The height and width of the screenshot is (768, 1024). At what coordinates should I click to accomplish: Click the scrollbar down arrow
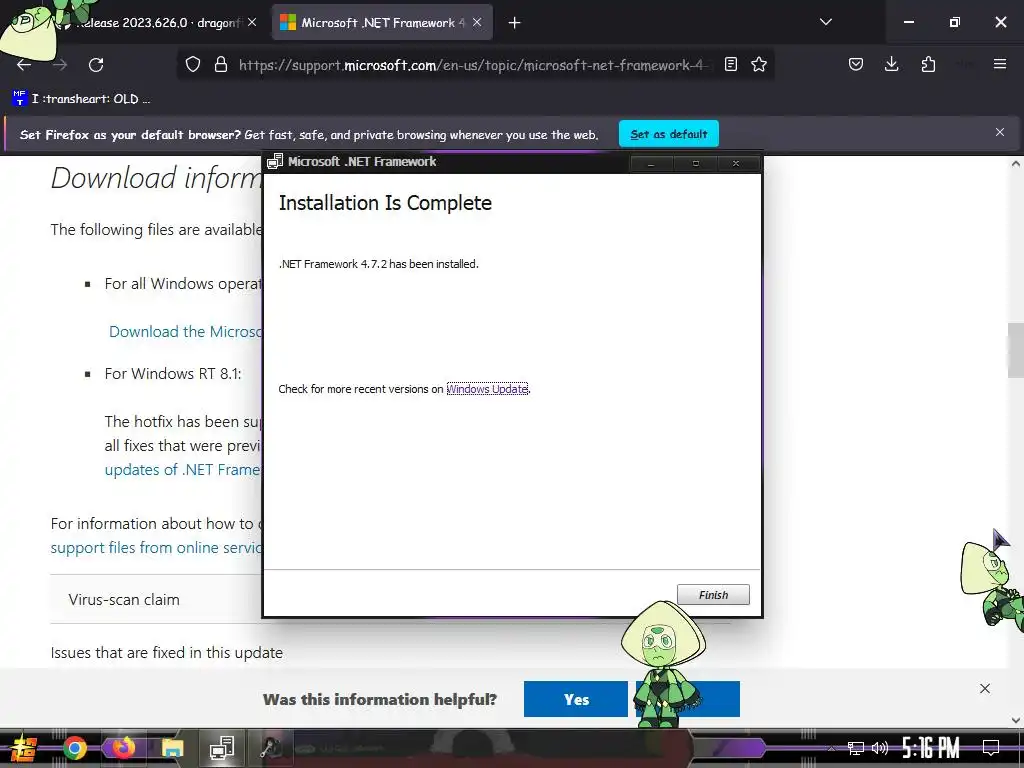pos(1016,720)
